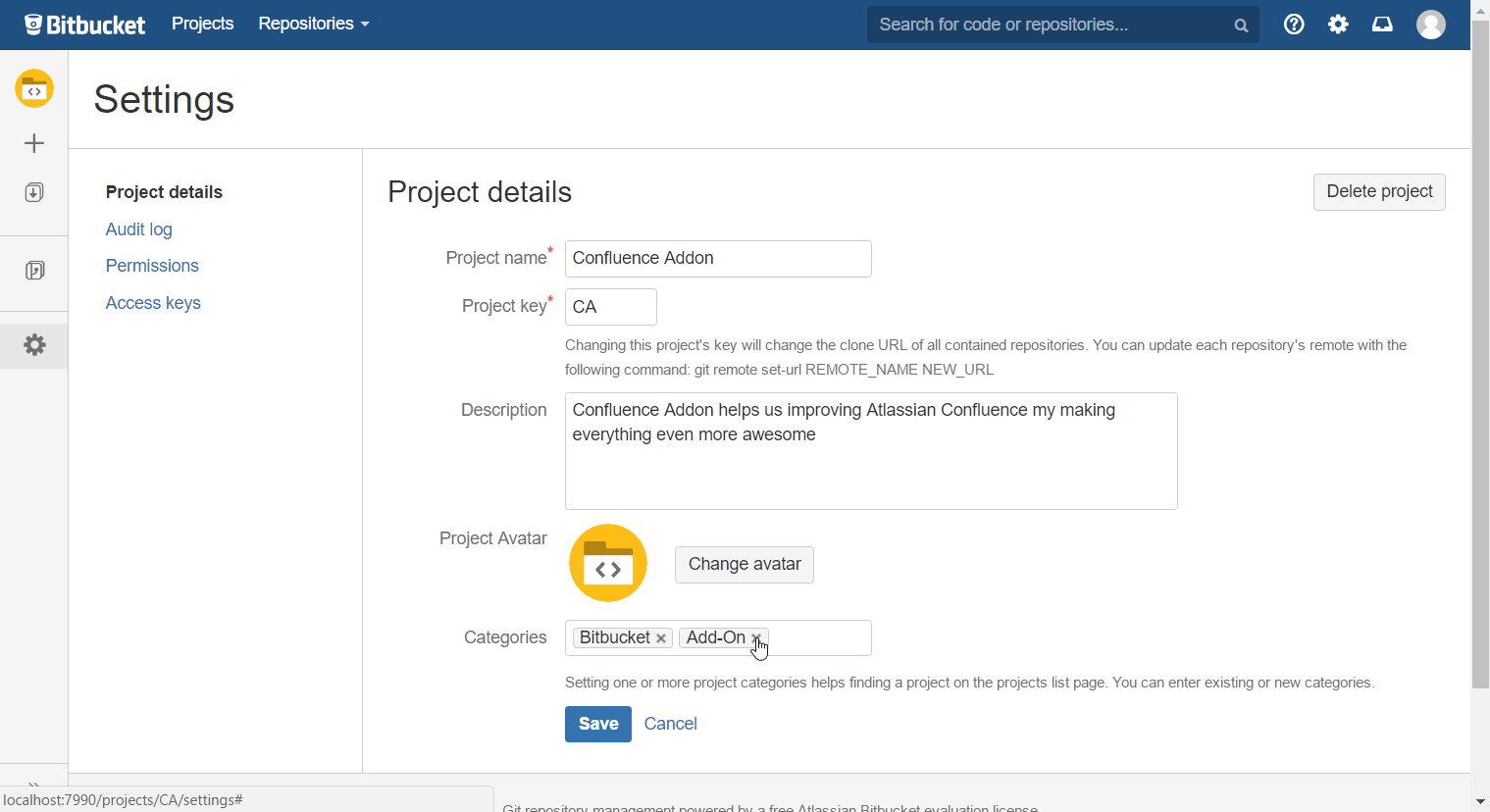The width and height of the screenshot is (1490, 812).
Task: Open the administration gear in the top bar
Action: pos(1337,24)
